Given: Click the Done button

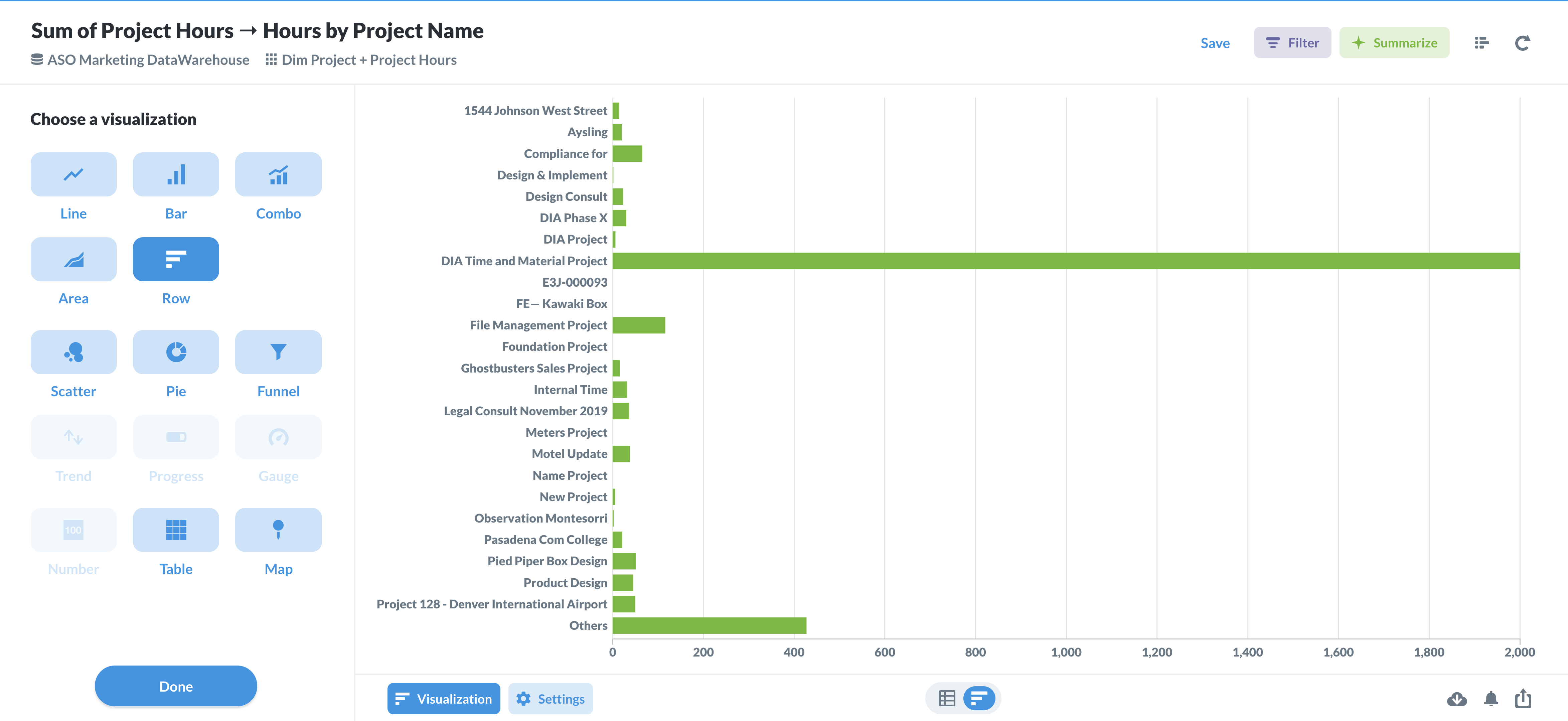Looking at the screenshot, I should pos(175,686).
